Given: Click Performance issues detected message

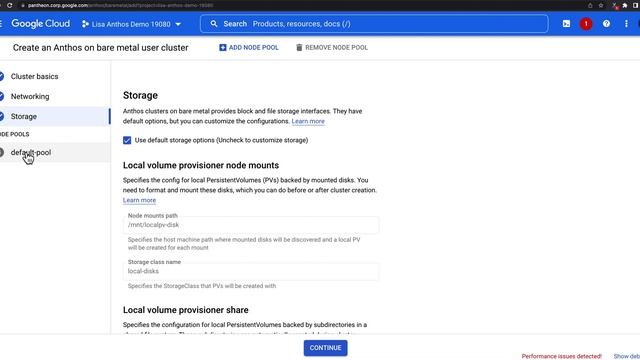Looking at the screenshot, I should [562, 356].
